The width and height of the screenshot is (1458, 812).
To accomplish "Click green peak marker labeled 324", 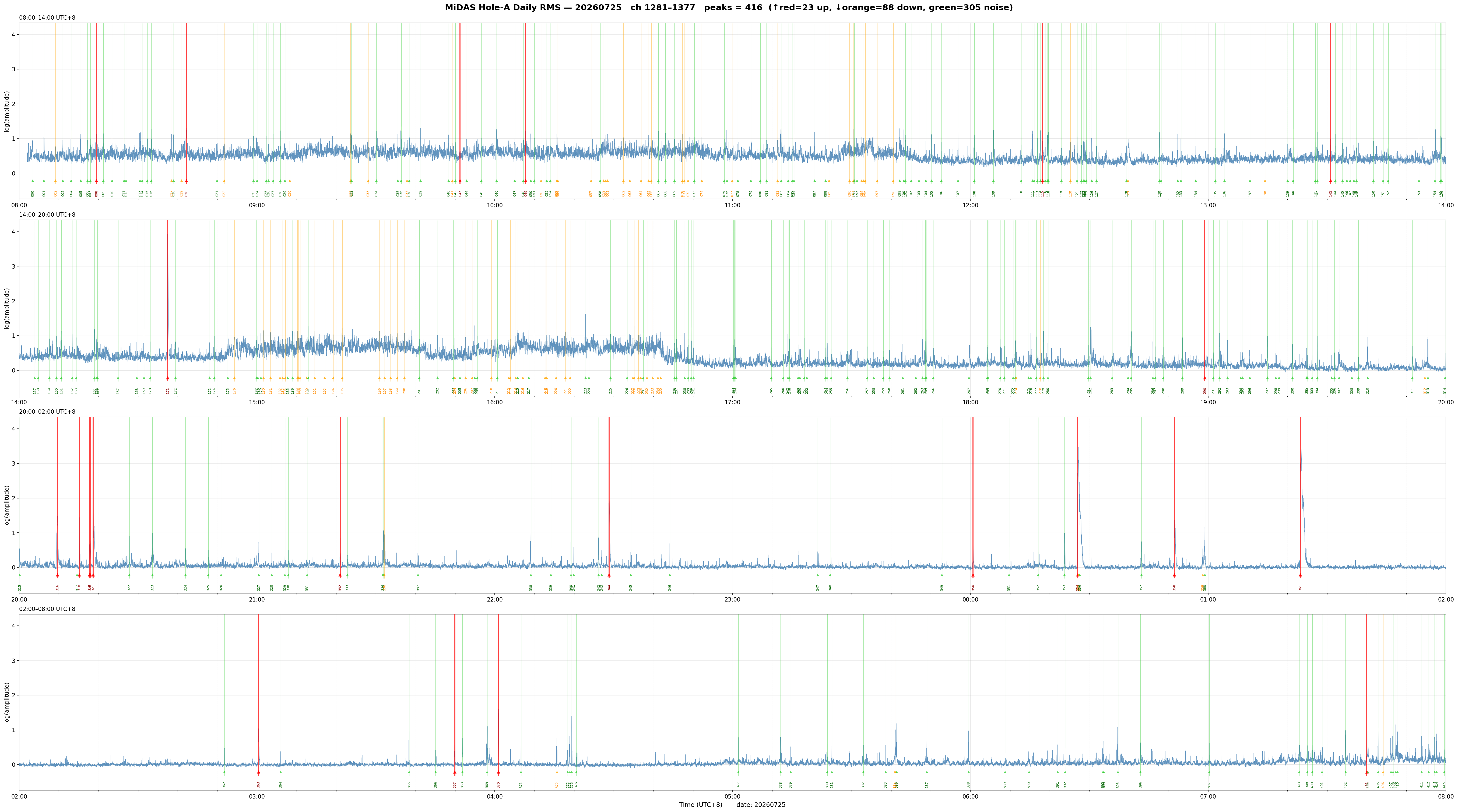I will [x=185, y=575].
